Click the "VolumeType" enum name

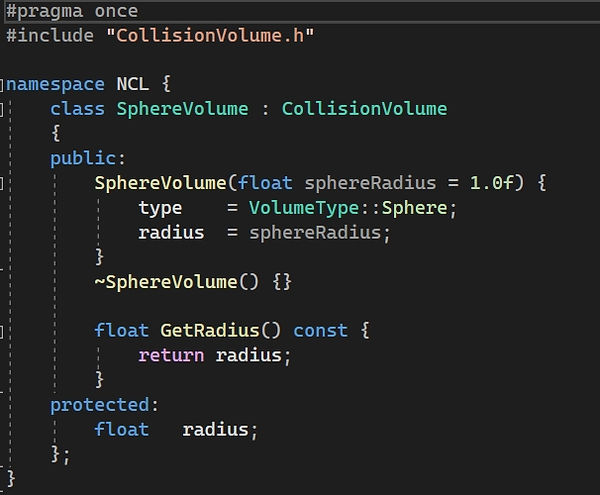click(x=304, y=209)
